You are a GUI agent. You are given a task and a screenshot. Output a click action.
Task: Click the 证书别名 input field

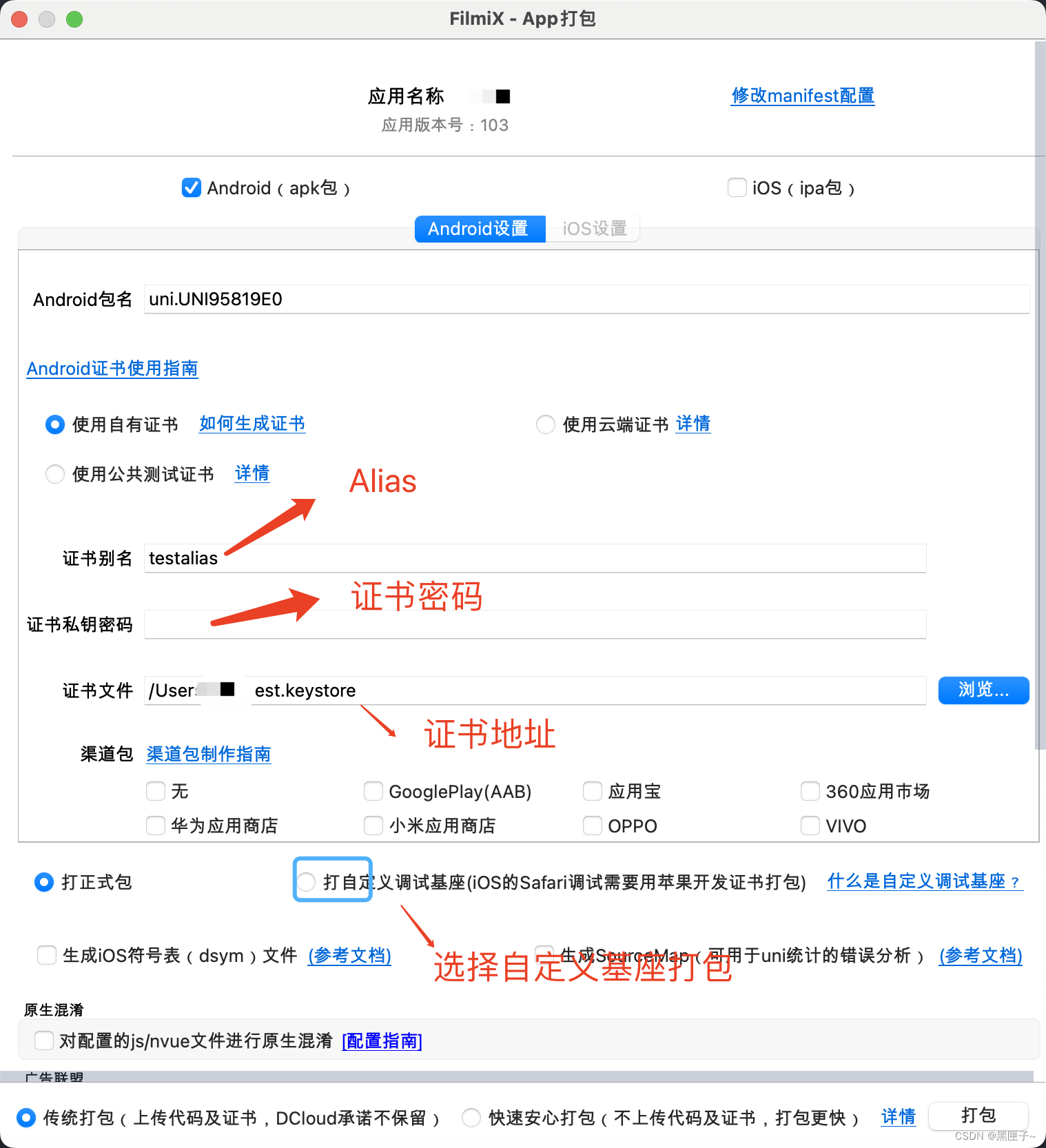[x=535, y=558]
